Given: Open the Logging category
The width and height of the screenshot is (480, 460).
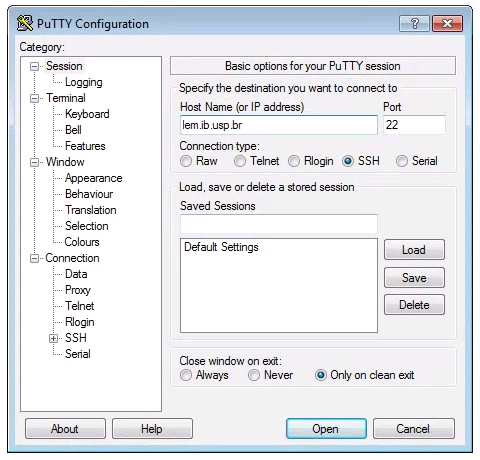Looking at the screenshot, I should [x=84, y=82].
